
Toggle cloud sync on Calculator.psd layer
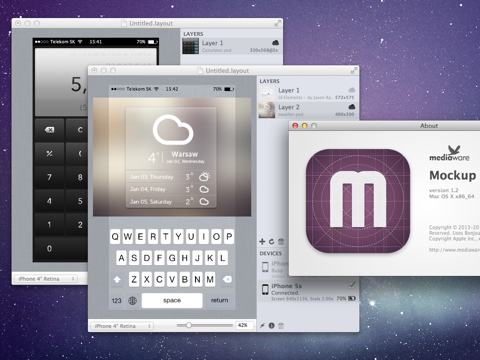(x=275, y=43)
